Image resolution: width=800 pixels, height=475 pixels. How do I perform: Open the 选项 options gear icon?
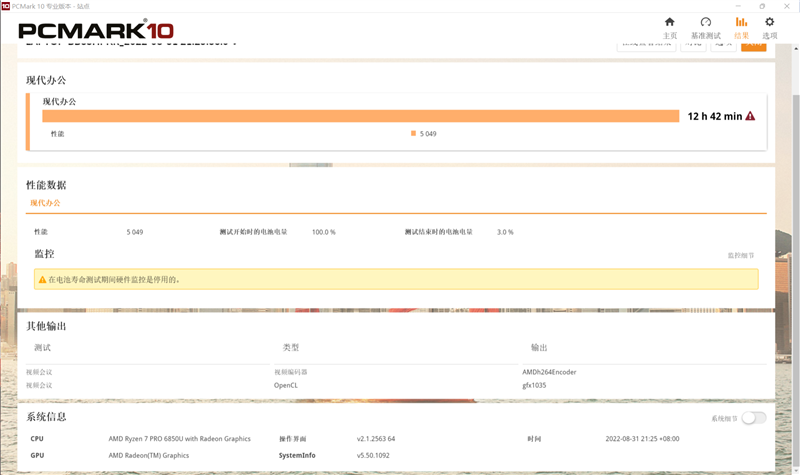click(x=769, y=22)
